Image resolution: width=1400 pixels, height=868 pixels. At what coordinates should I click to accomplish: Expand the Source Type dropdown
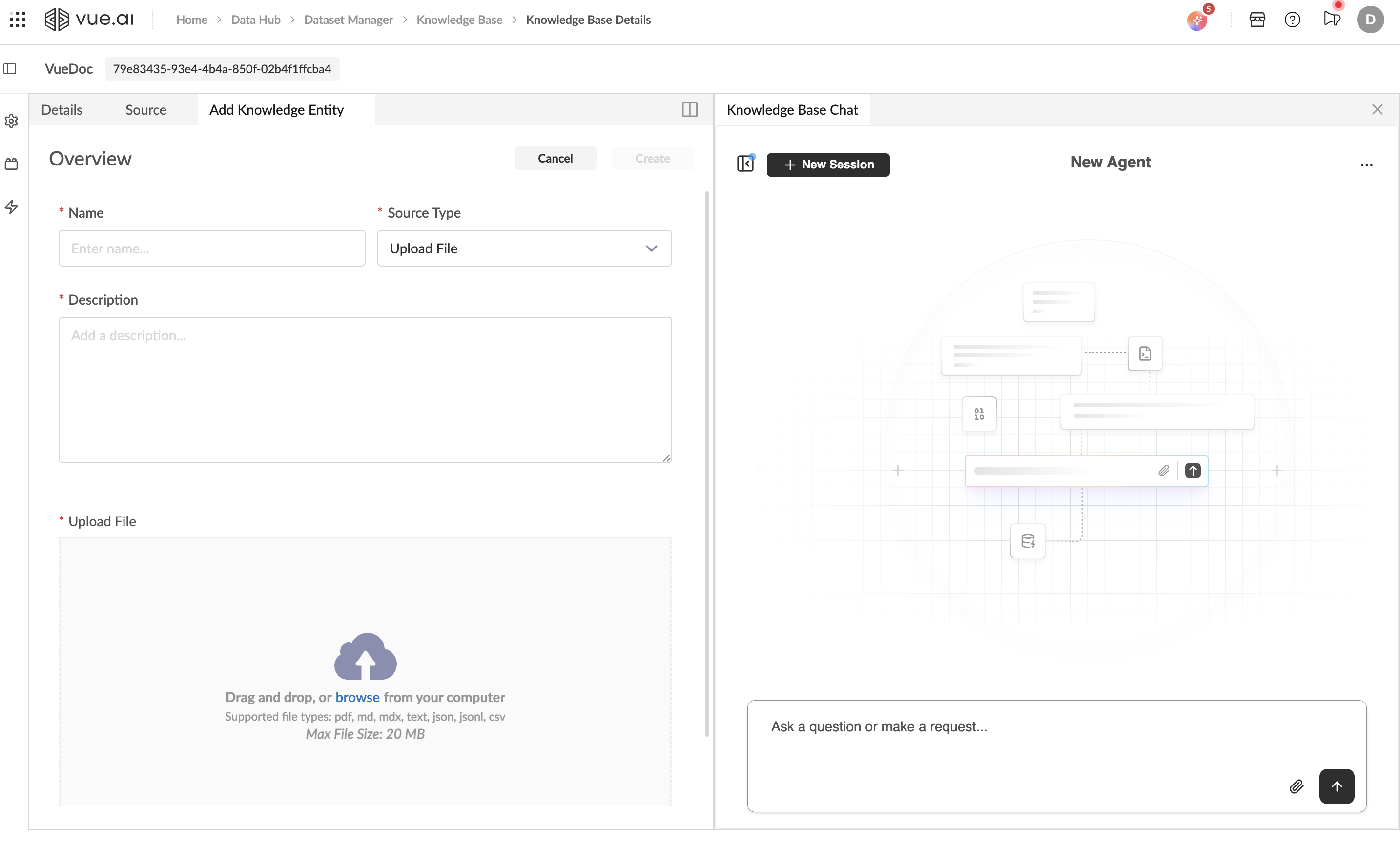(x=524, y=248)
